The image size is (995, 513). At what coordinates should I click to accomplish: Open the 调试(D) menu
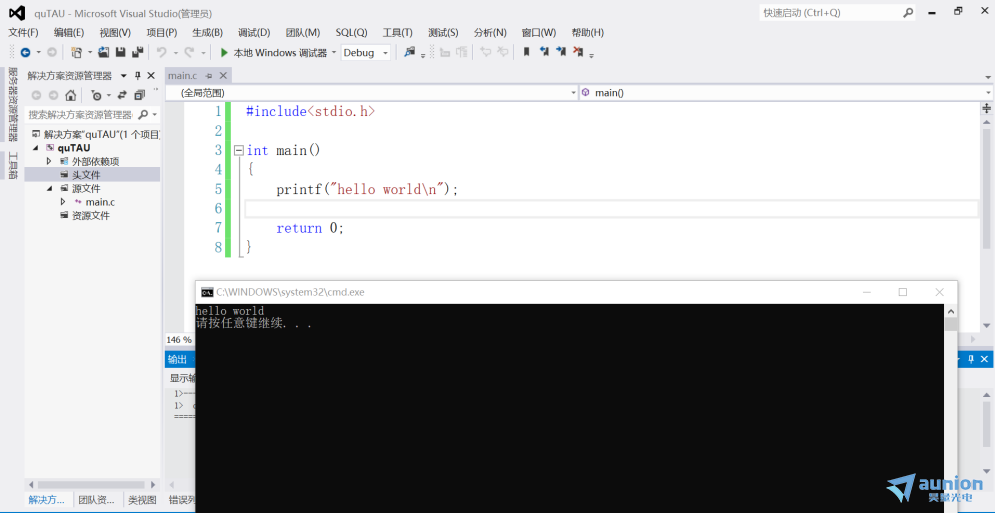(x=254, y=32)
